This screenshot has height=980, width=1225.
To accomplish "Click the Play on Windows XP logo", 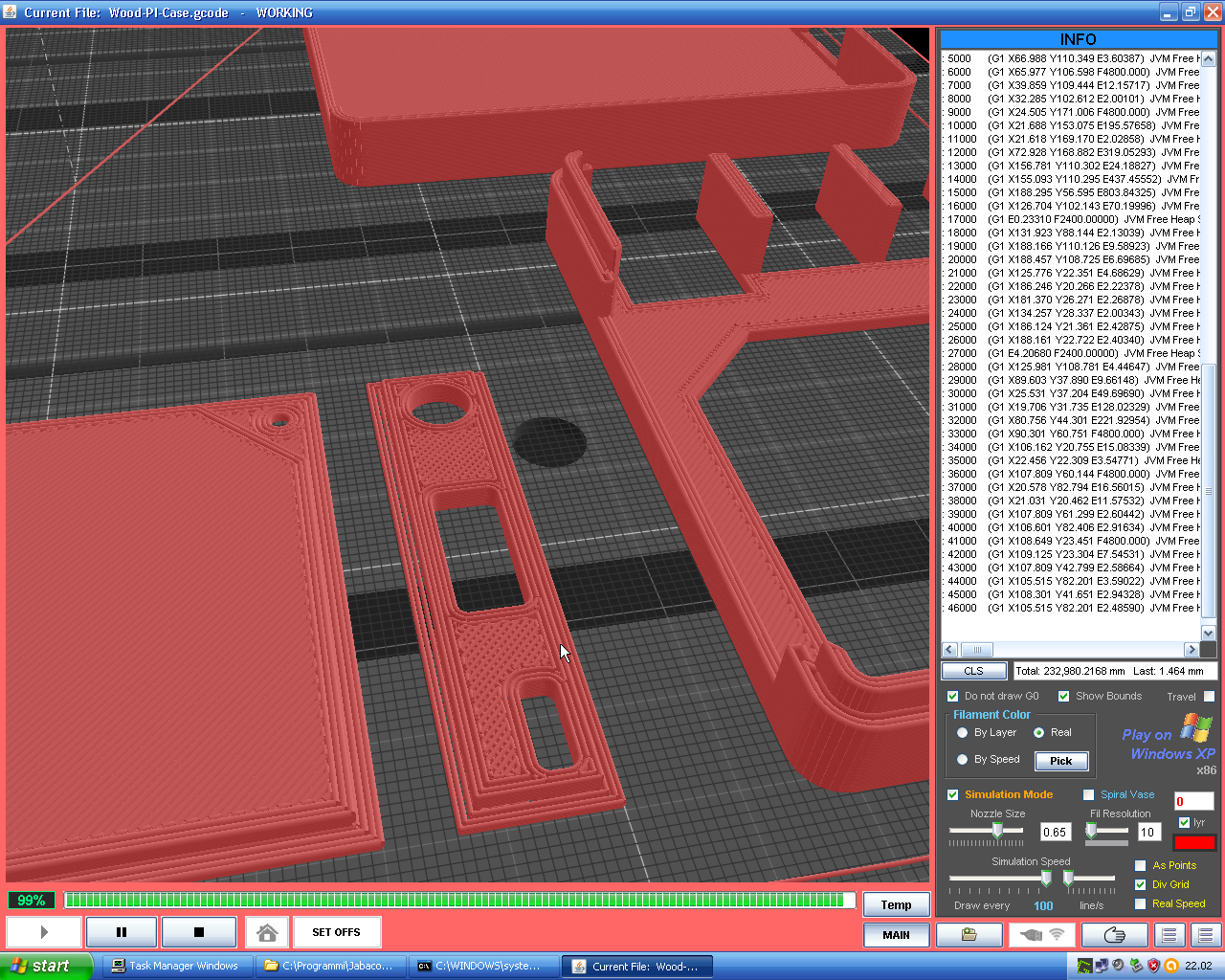I will [1168, 743].
